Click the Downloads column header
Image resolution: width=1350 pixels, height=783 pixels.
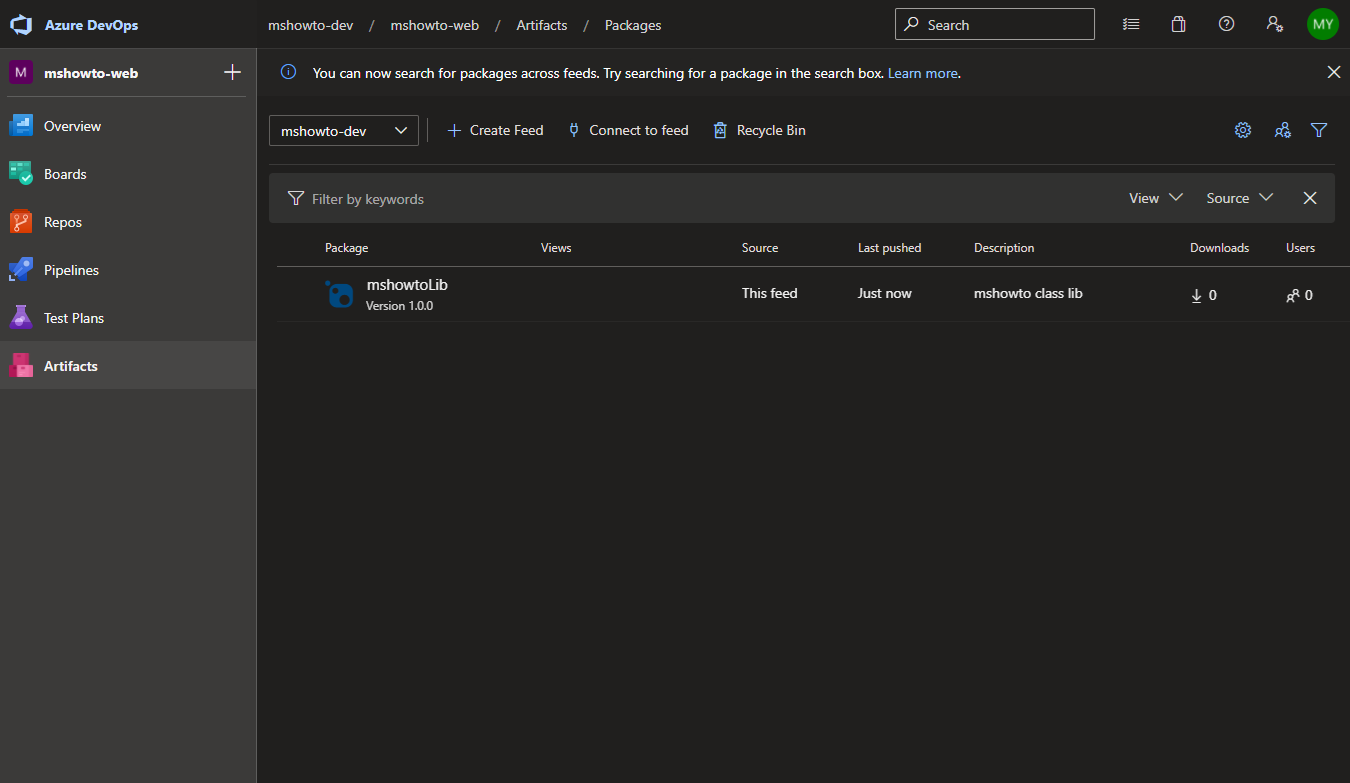(1219, 248)
